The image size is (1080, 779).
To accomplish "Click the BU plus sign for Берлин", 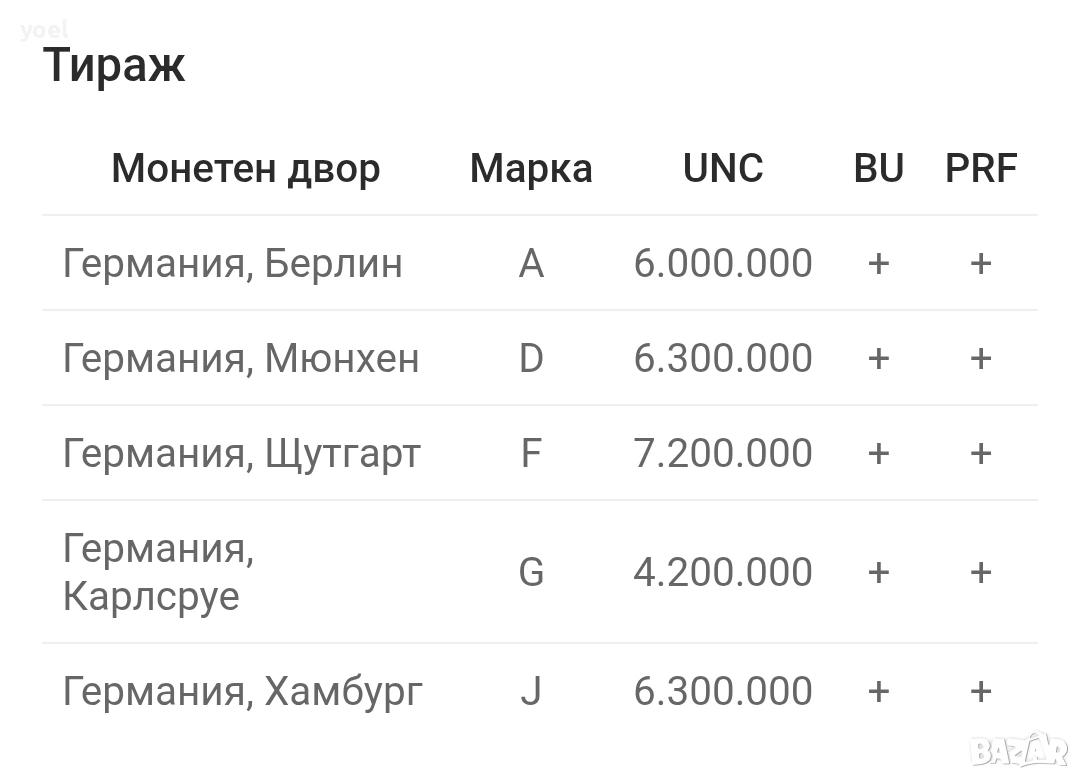I will (878, 263).
